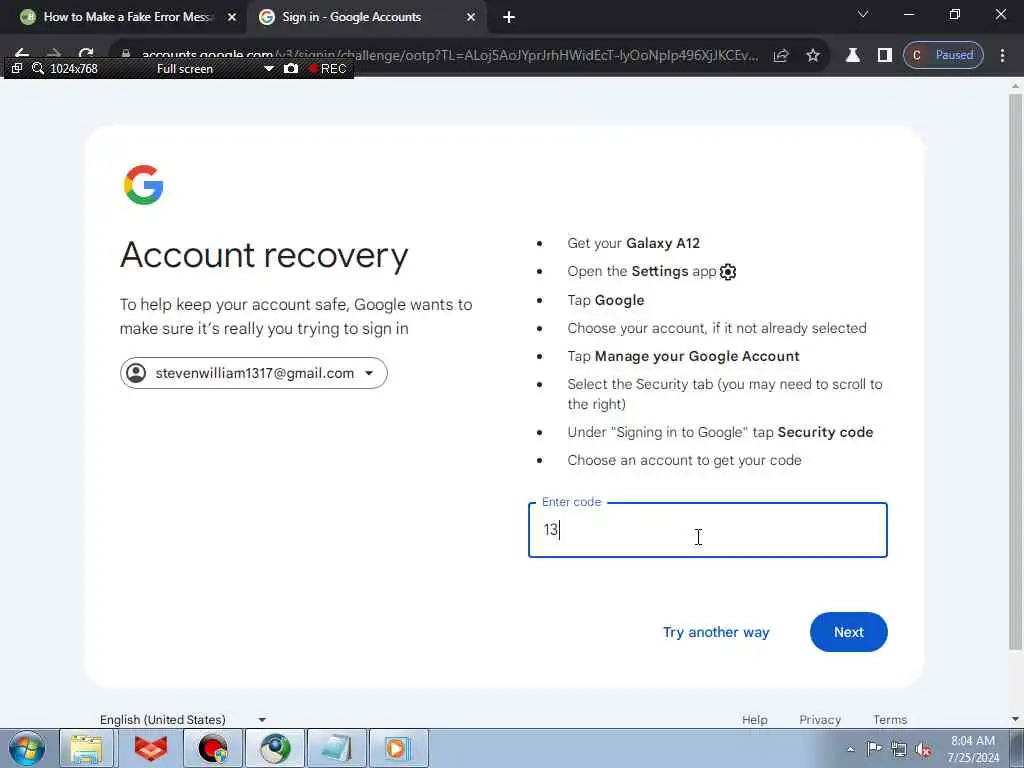Click the clock showing 8:04 AM

(x=973, y=749)
